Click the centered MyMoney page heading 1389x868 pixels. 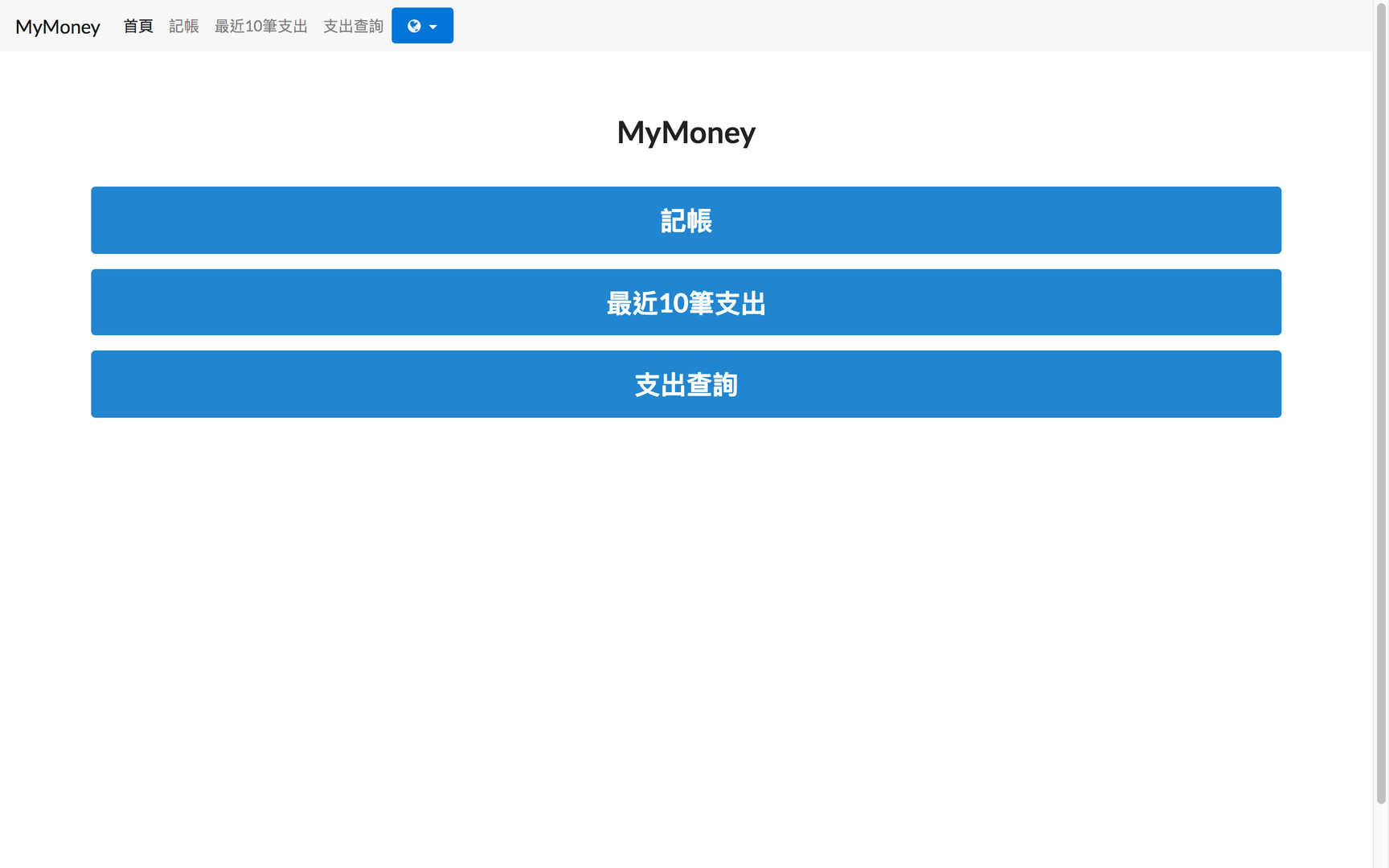[x=686, y=133]
